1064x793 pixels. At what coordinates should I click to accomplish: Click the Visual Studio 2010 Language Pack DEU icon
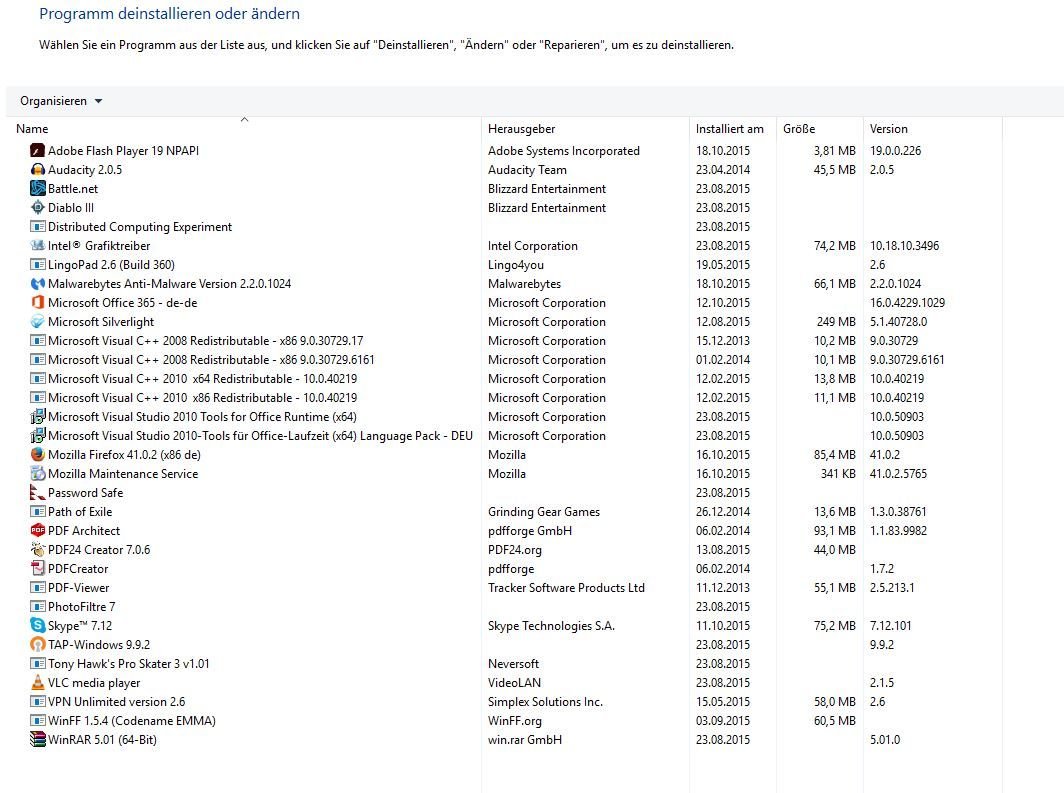click(x=38, y=436)
